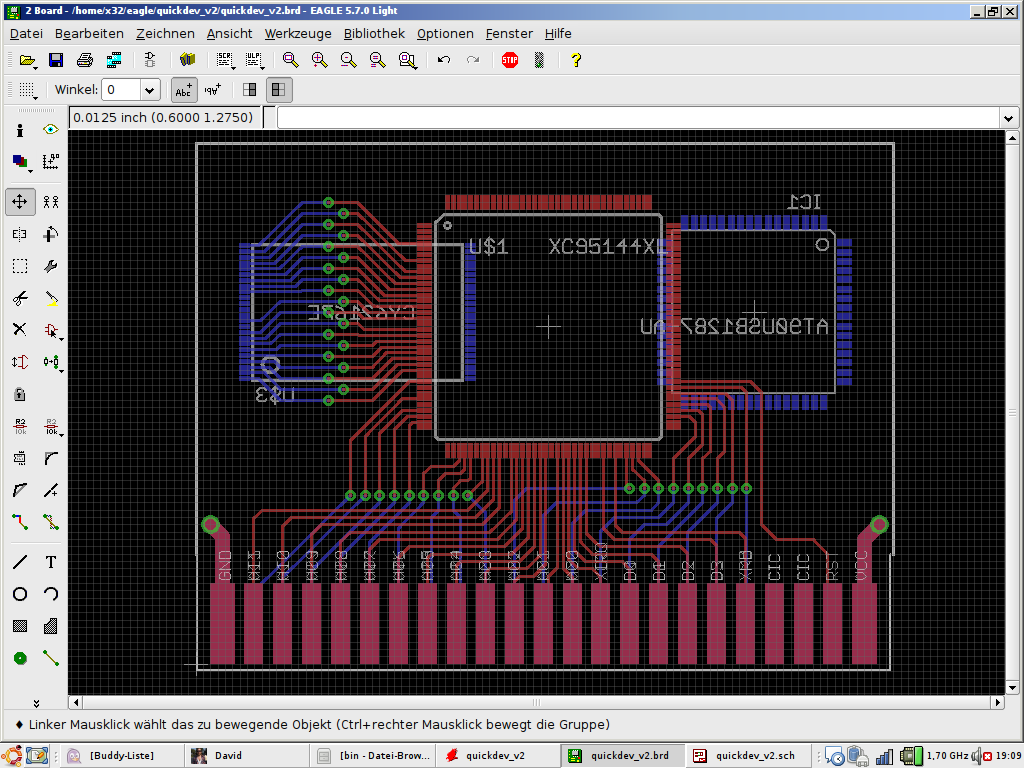Expand the command line history dropdown
This screenshot has width=1024, height=768.
(x=1008, y=118)
